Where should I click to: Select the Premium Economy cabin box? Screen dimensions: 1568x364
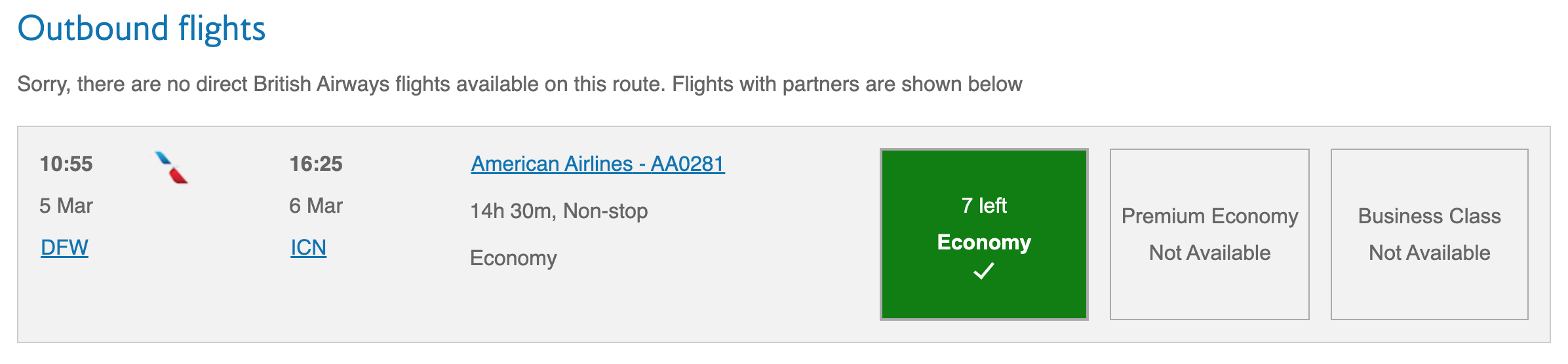point(1209,234)
